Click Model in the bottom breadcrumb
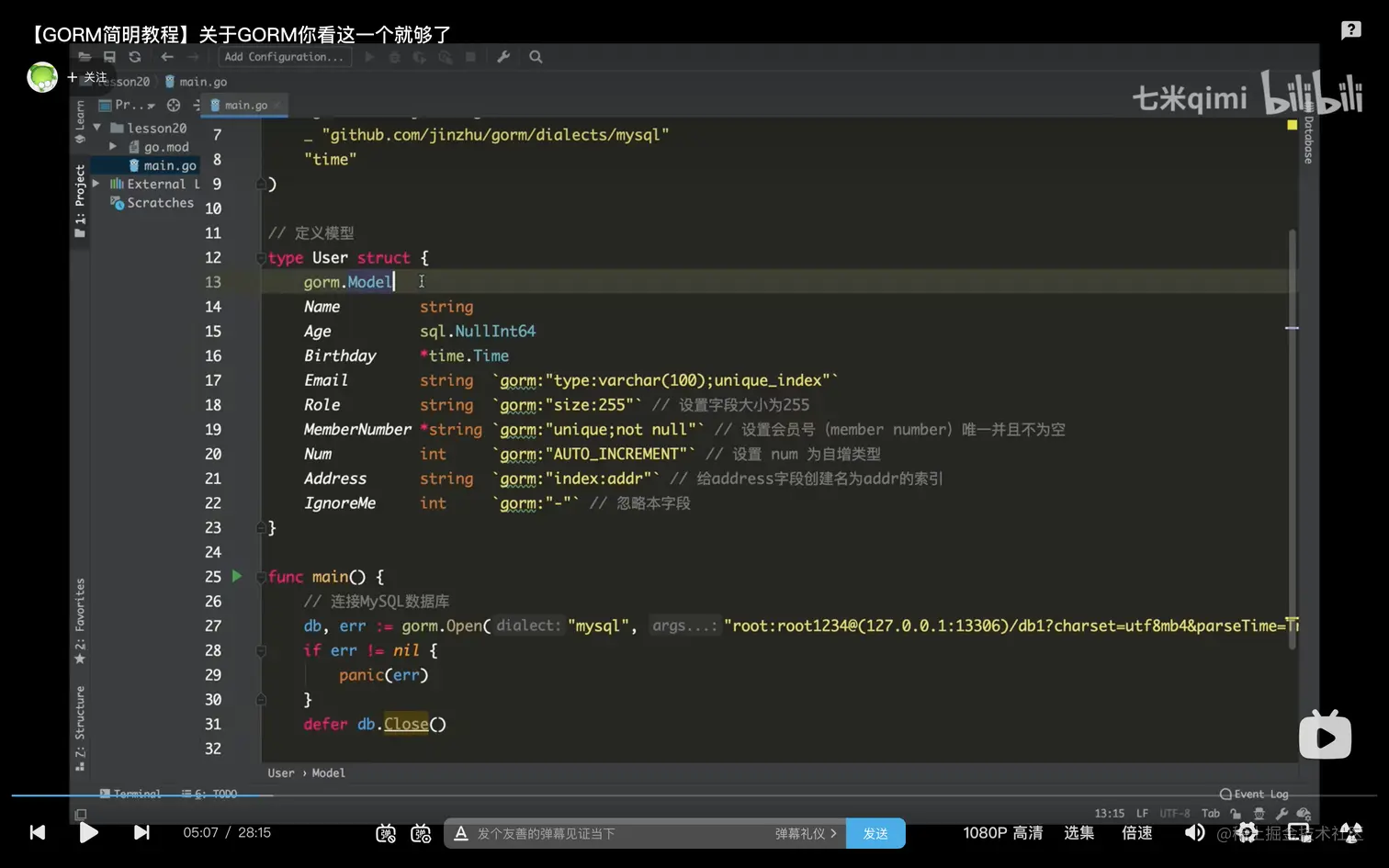The height and width of the screenshot is (868, 1389). pyautogui.click(x=329, y=773)
